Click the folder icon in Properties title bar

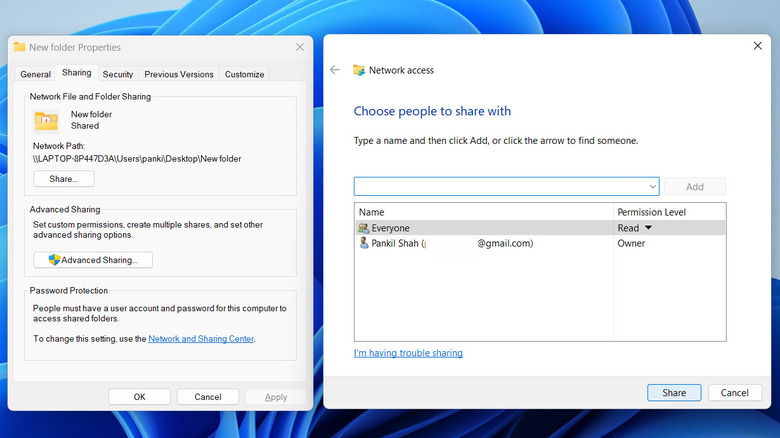19,47
